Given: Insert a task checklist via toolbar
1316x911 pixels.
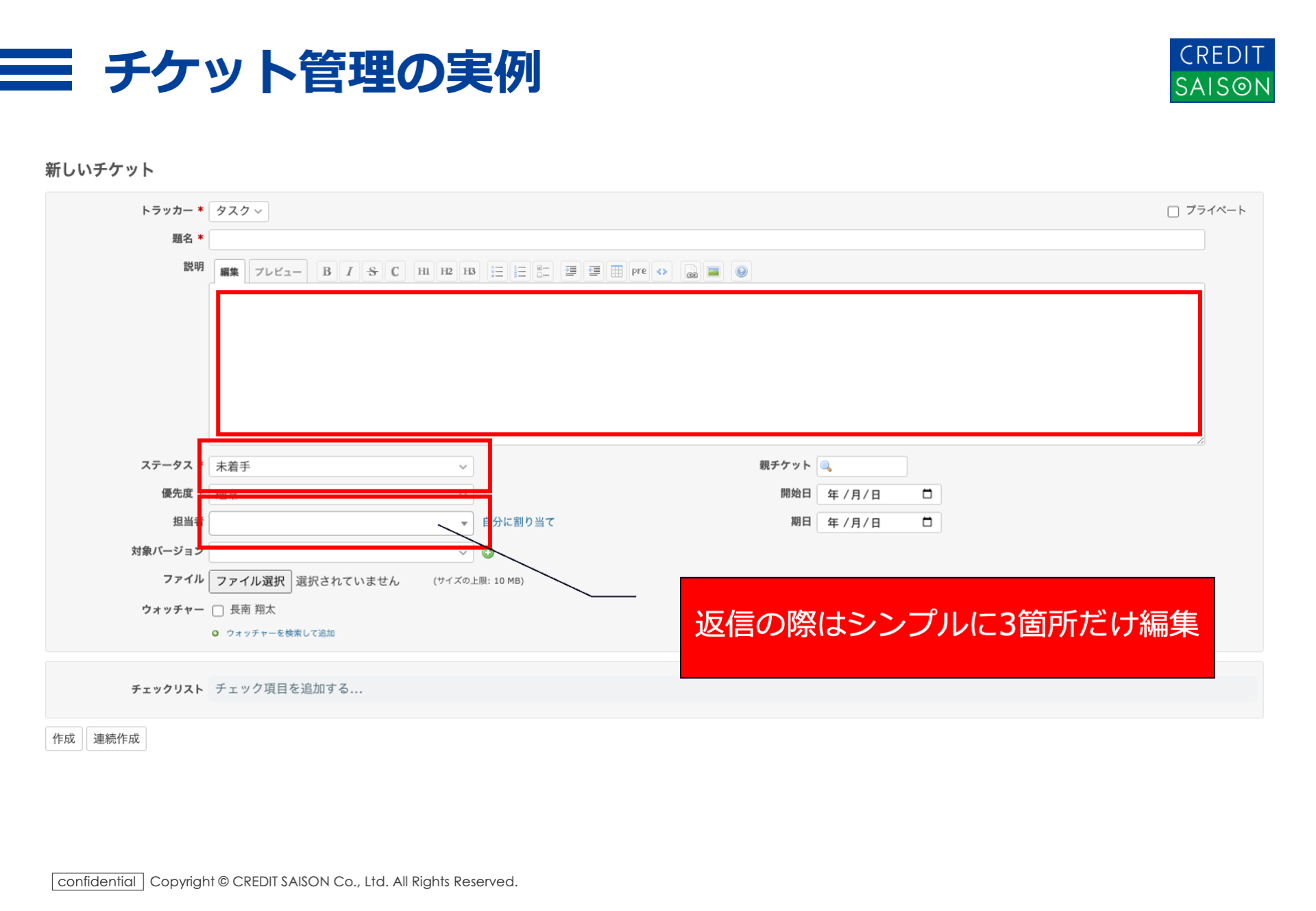Looking at the screenshot, I should 543,271.
